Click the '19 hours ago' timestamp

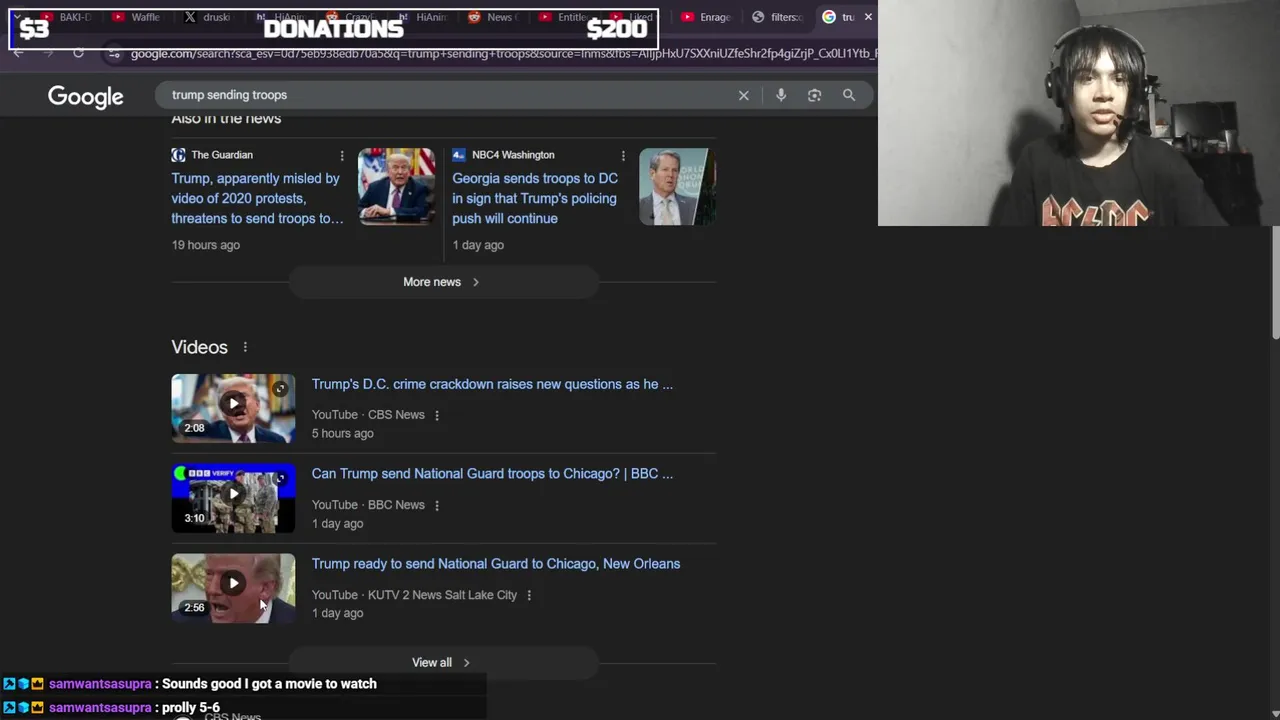[x=206, y=245]
